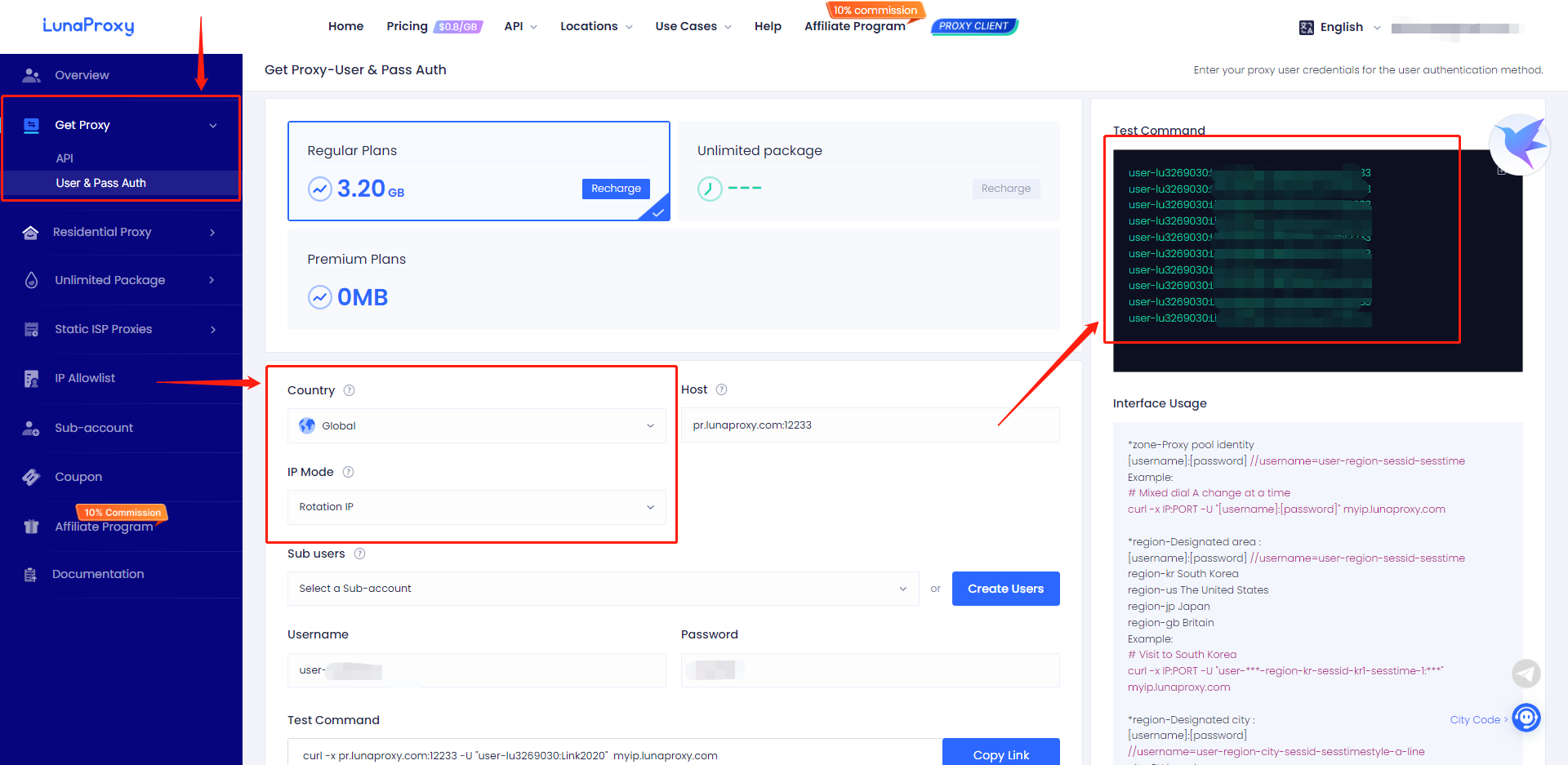
Task: Click the language translate icon
Action: point(1306,28)
